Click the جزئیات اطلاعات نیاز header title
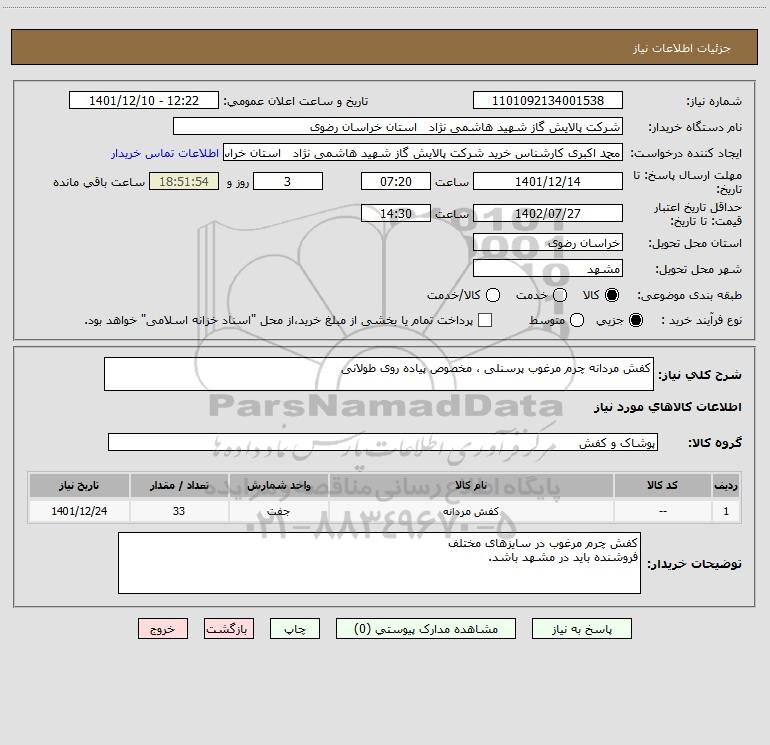The image size is (770, 745). (681, 48)
